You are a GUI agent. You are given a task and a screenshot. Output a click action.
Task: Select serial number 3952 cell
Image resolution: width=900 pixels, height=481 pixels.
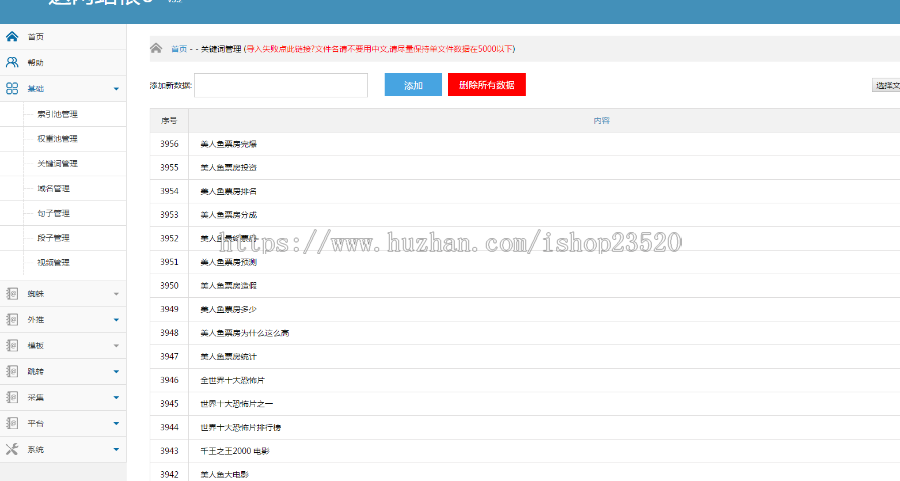pos(169,238)
